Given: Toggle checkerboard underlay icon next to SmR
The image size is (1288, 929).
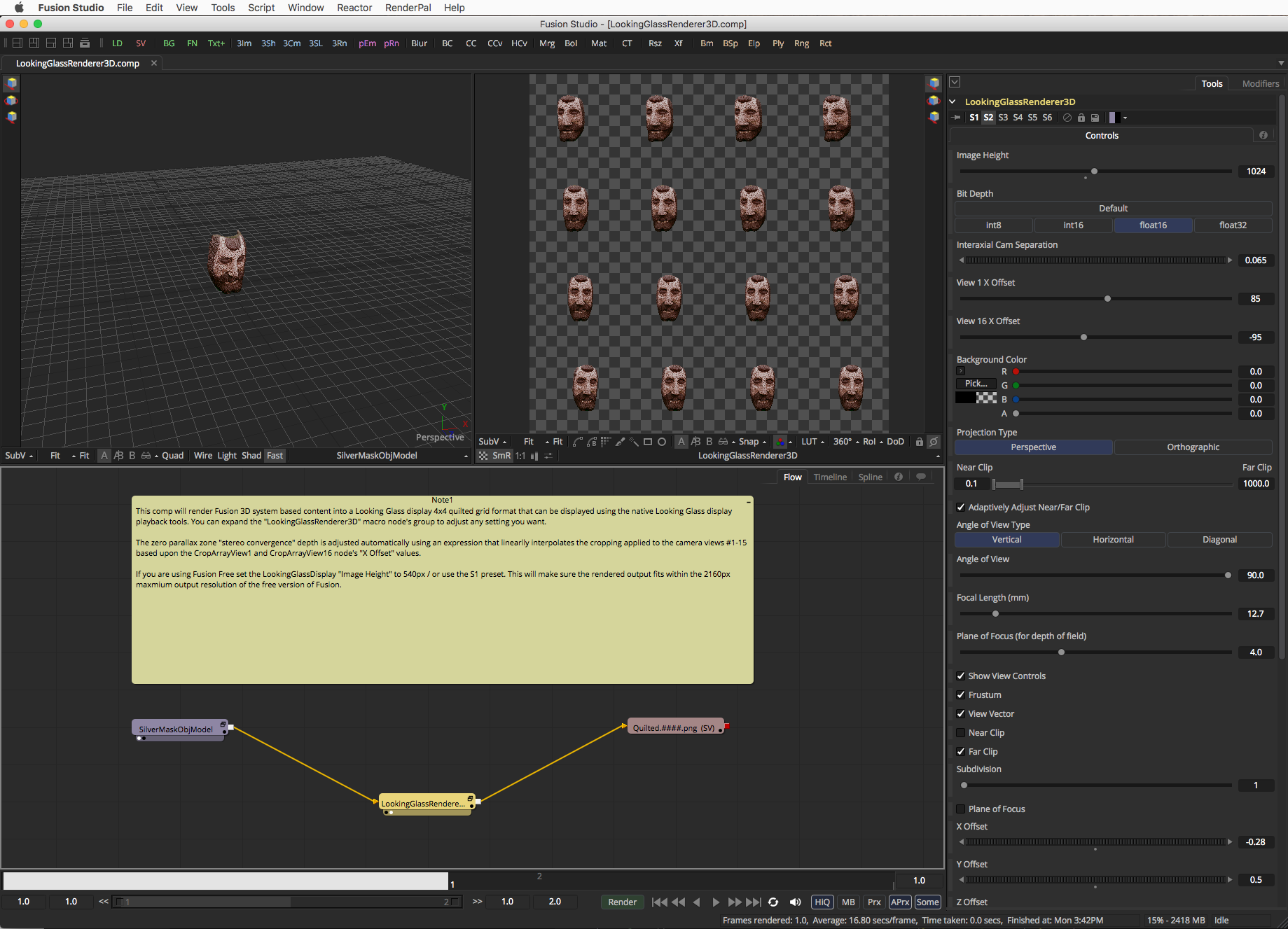Looking at the screenshot, I should 483,456.
